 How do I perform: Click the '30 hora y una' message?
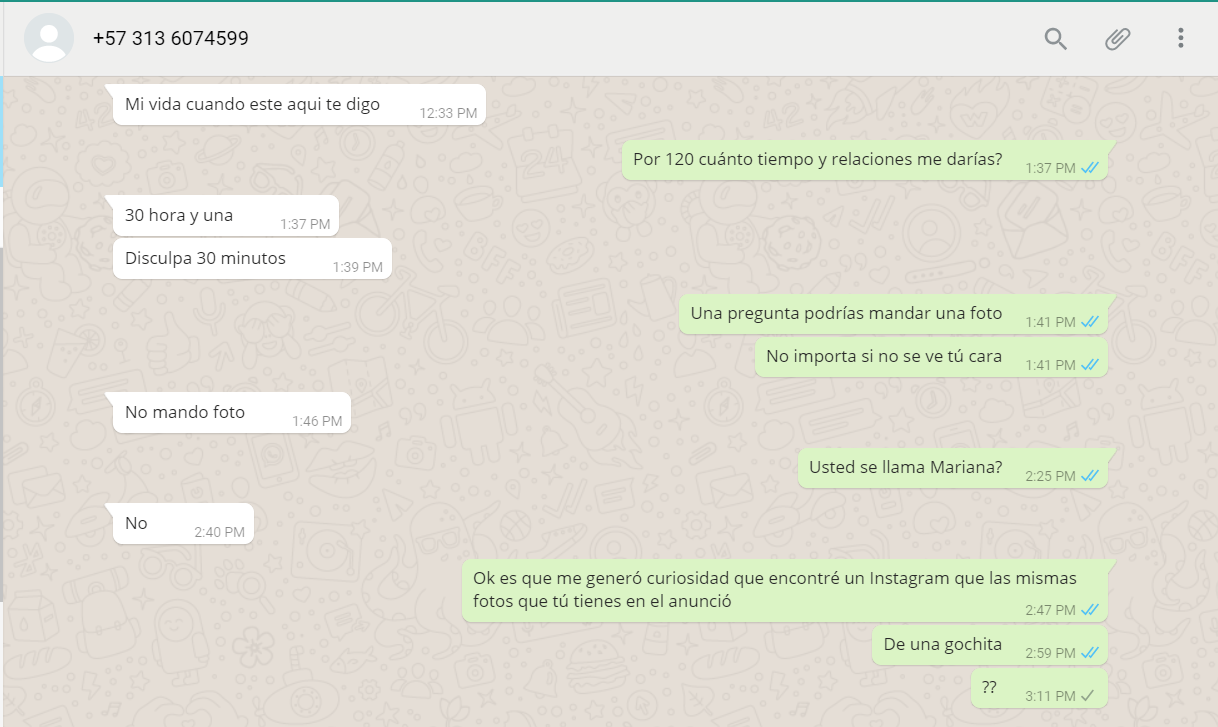click(226, 216)
